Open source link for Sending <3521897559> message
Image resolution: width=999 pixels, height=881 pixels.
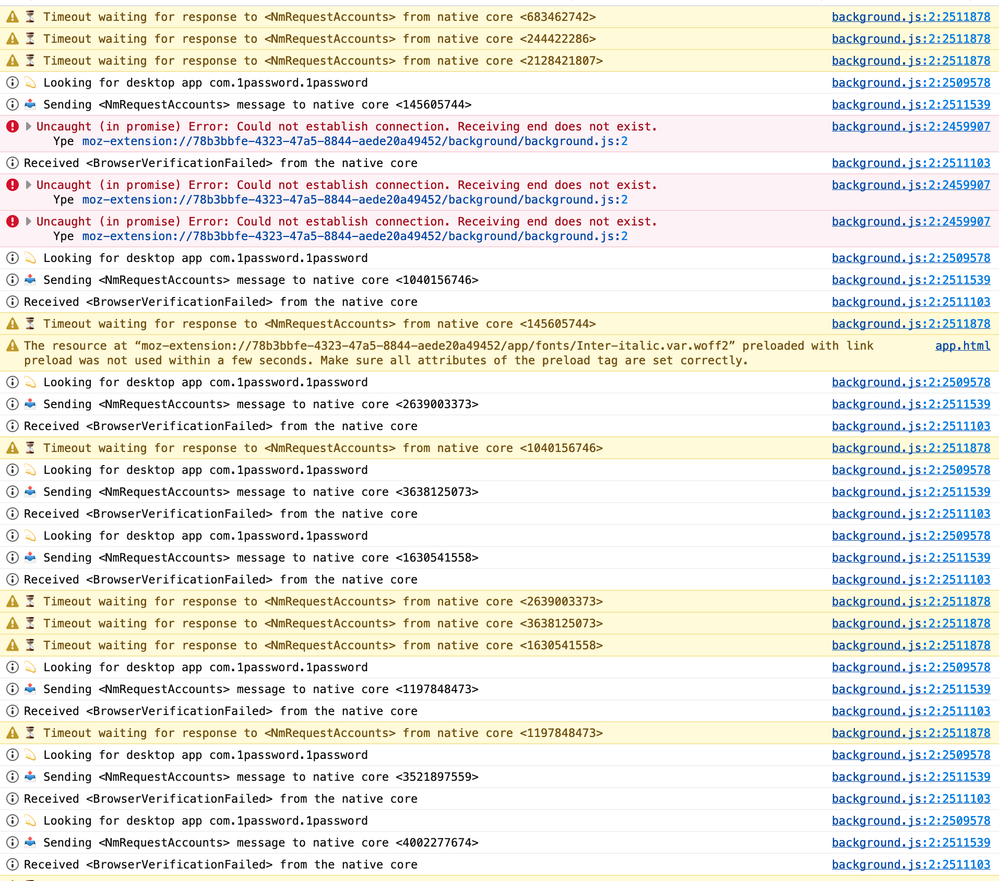click(x=910, y=777)
